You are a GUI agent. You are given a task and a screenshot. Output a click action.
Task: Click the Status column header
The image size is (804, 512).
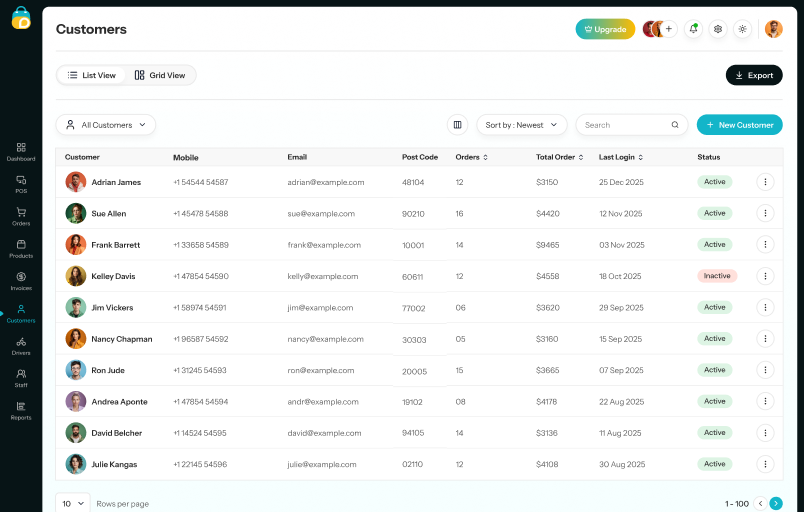click(x=709, y=157)
